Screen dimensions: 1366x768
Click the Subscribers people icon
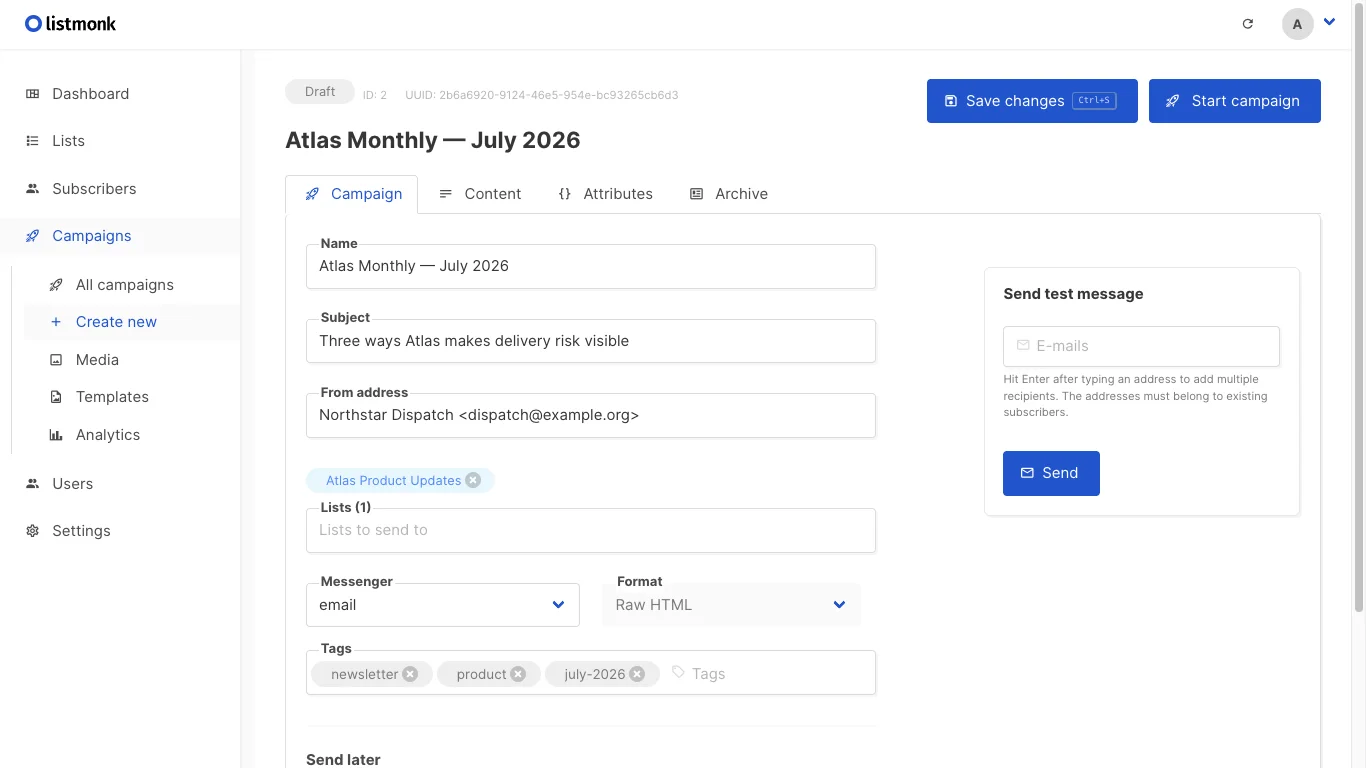[33, 189]
